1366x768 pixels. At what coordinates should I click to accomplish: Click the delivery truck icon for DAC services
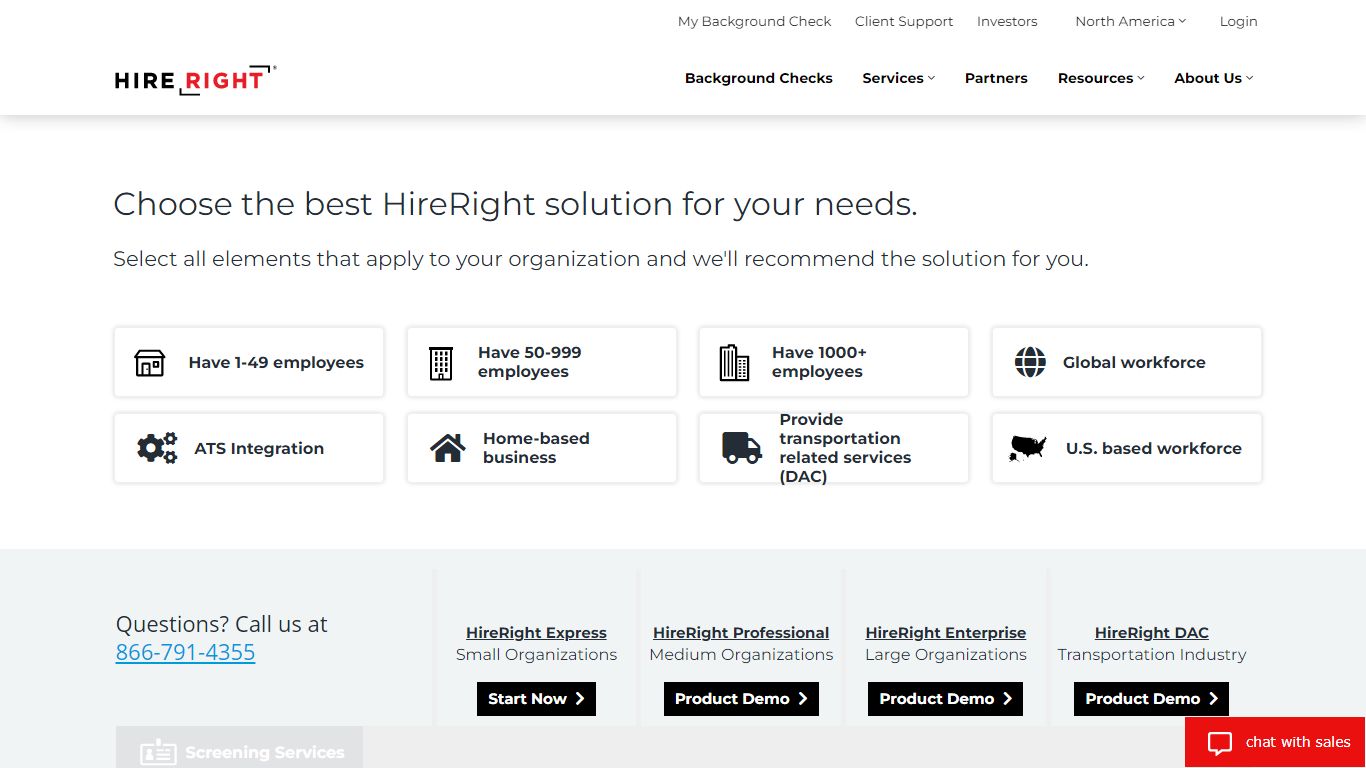tap(742, 448)
